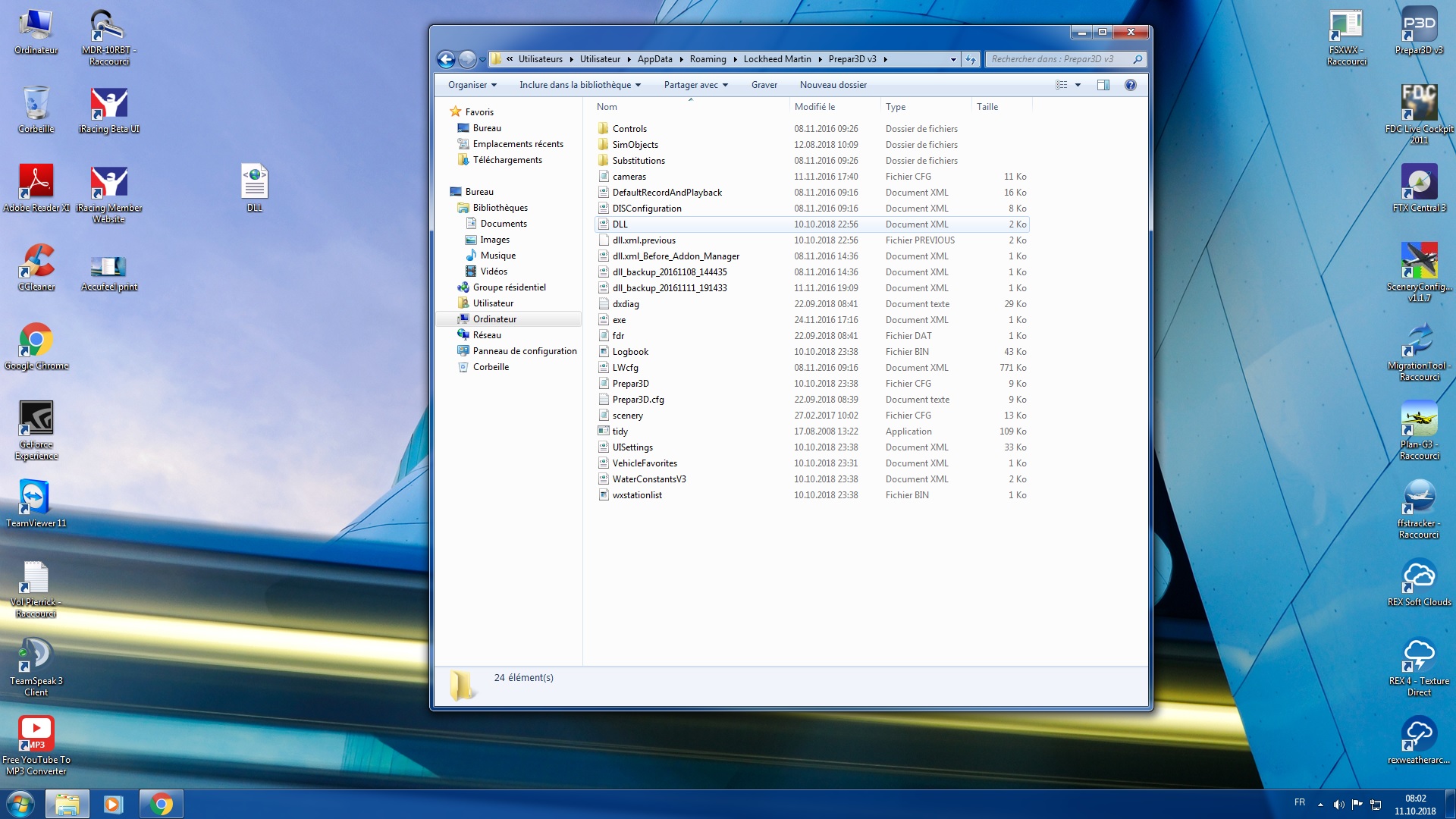
Task: Select the Controls folder
Action: [811, 129]
